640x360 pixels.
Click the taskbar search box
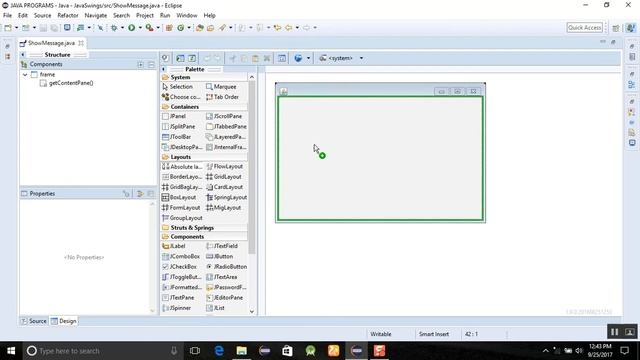[102, 351]
